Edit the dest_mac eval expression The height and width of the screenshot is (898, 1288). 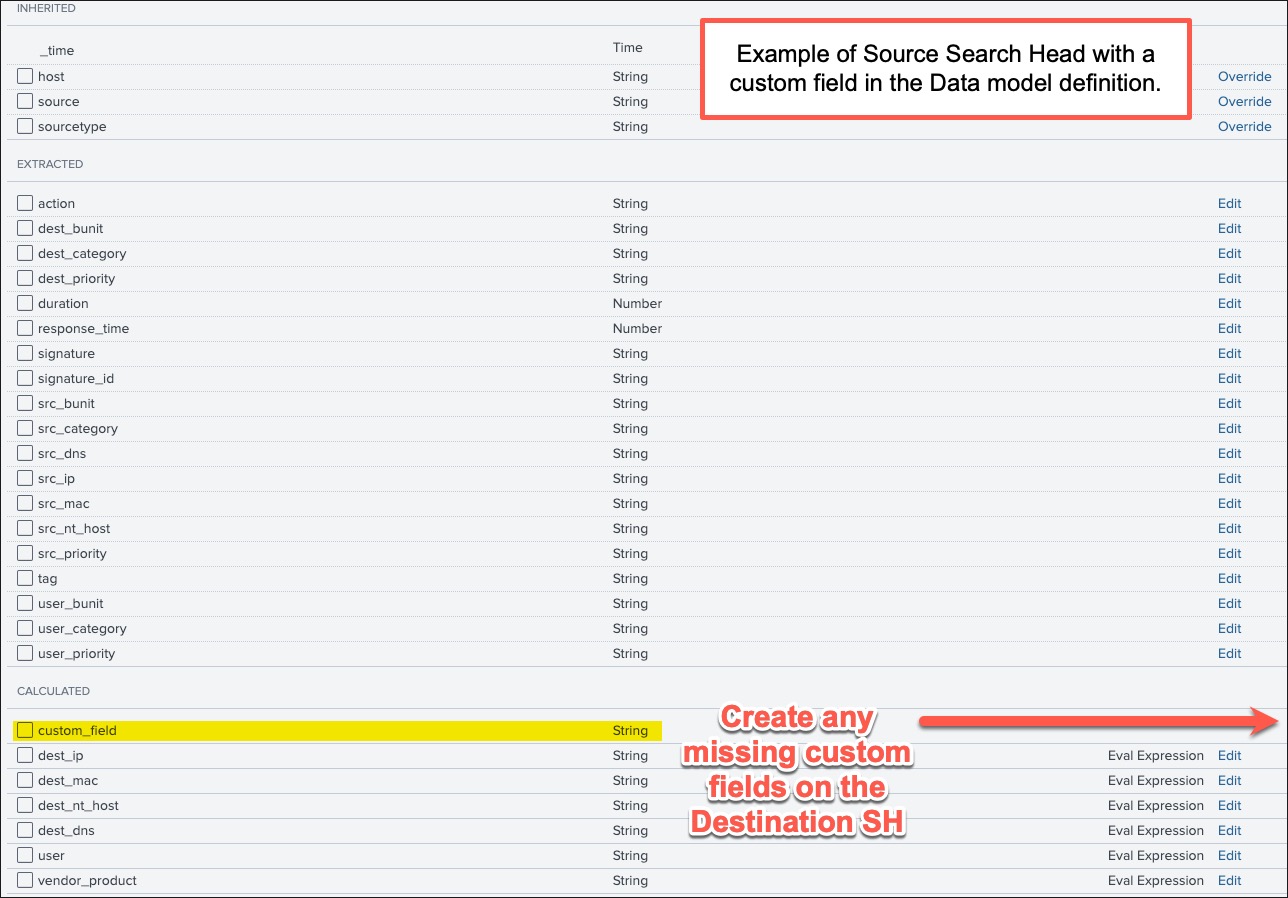pyautogui.click(x=1229, y=780)
